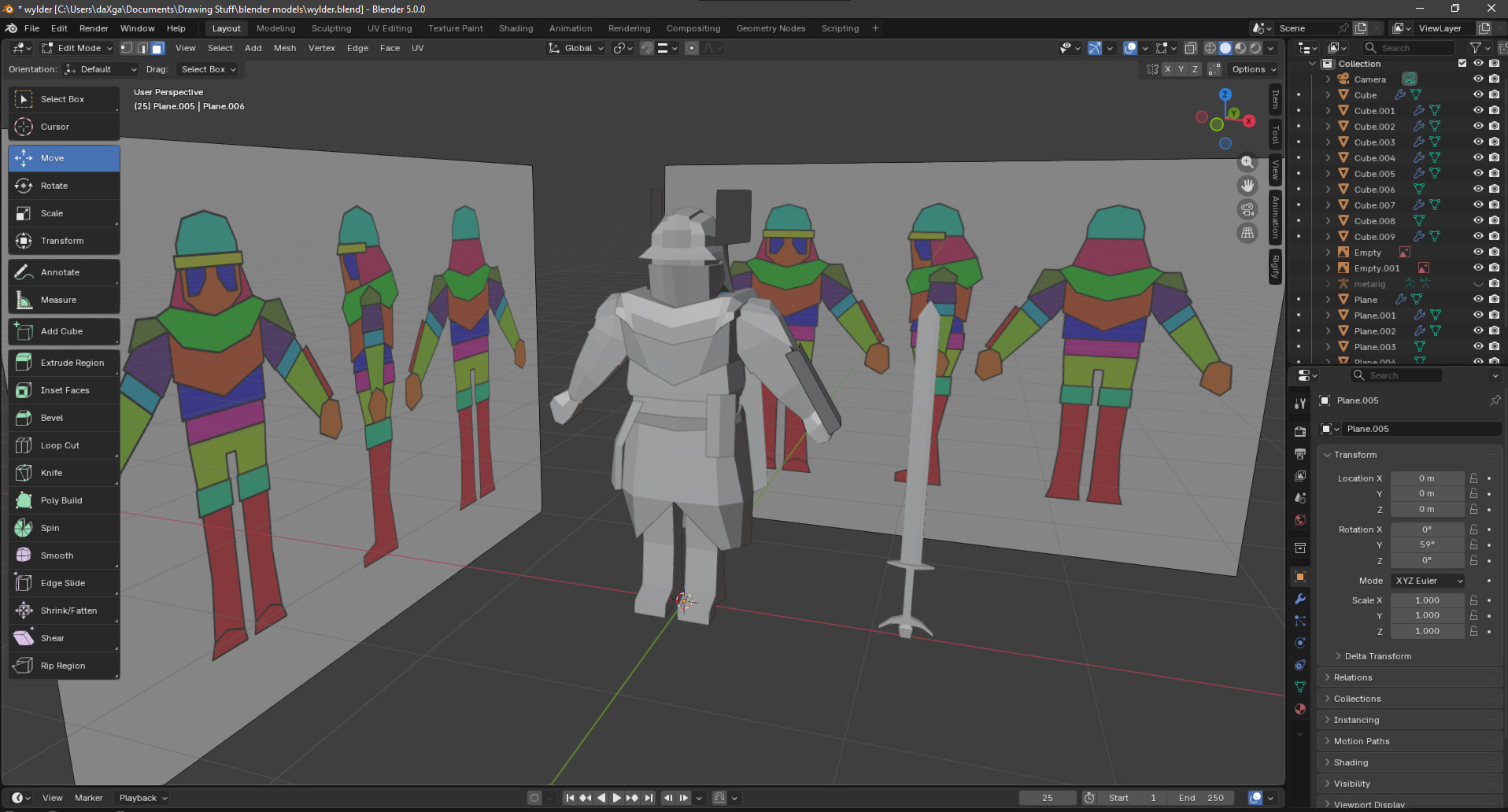1508x812 pixels.
Task: Toggle lock on Location X
Action: pyautogui.click(x=1473, y=478)
